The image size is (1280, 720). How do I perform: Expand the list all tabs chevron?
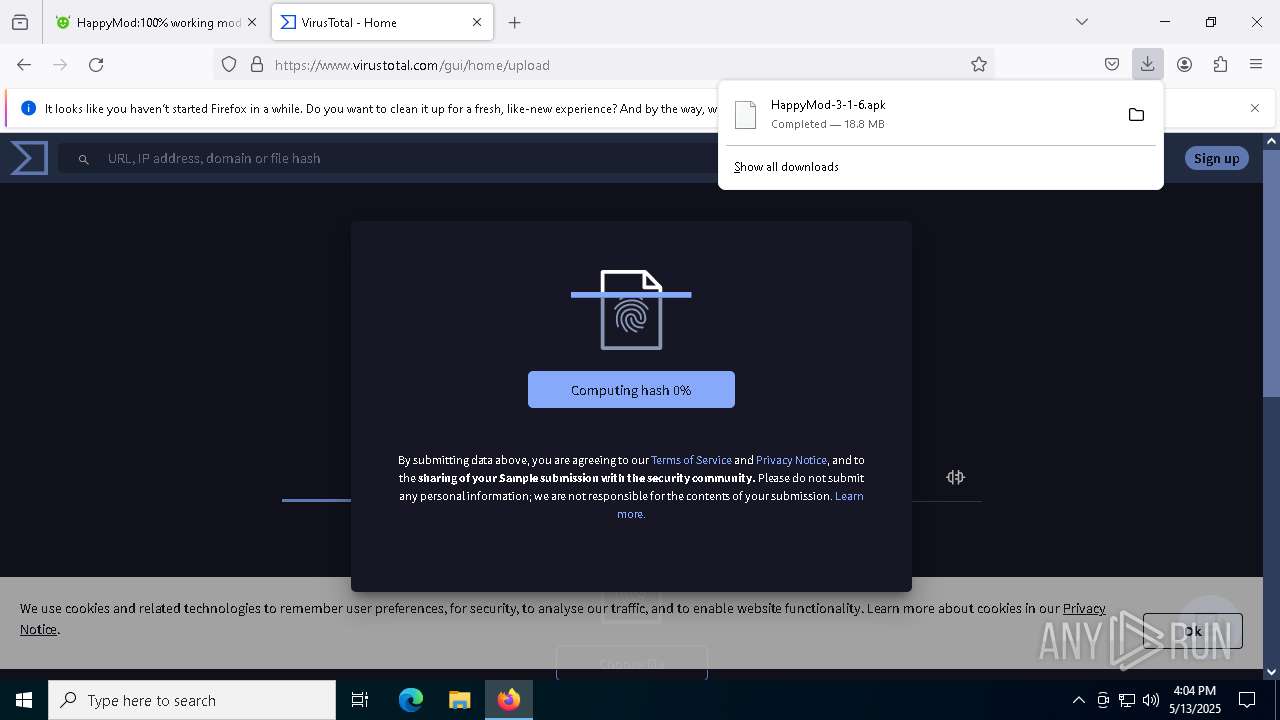1081,22
